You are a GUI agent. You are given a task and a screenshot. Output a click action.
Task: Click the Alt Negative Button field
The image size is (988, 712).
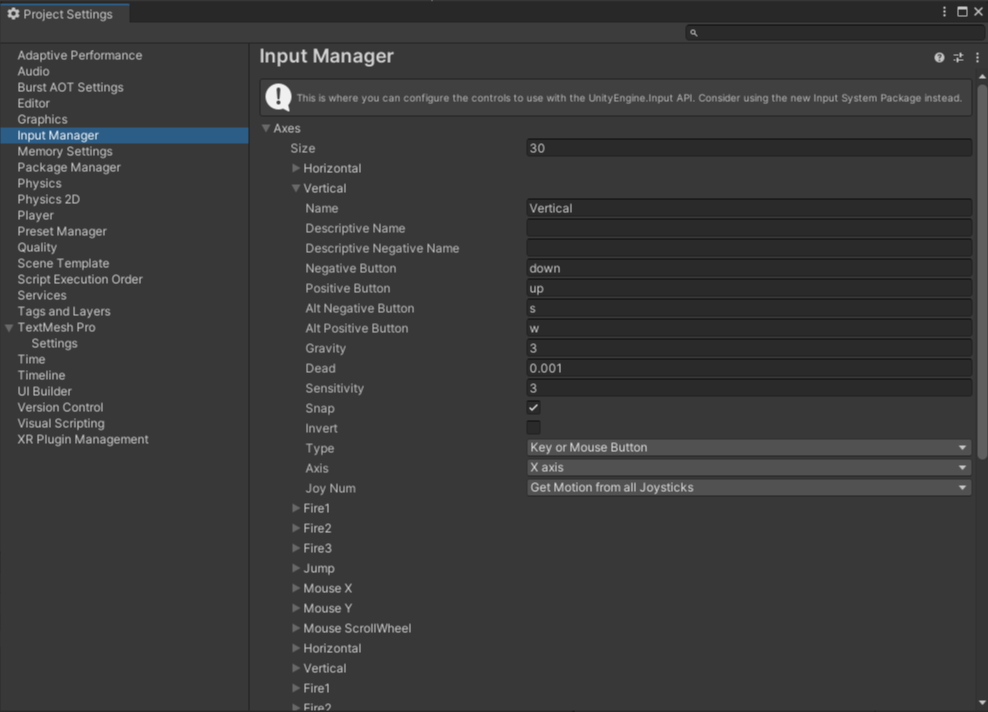[x=749, y=308]
